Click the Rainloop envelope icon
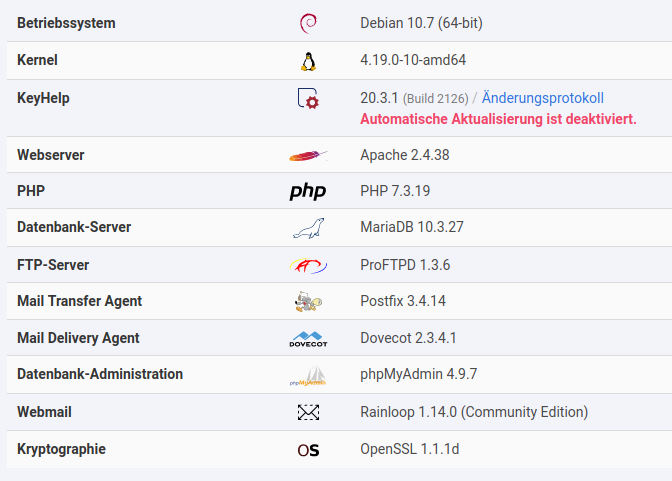The width and height of the screenshot is (672, 481). click(x=307, y=412)
